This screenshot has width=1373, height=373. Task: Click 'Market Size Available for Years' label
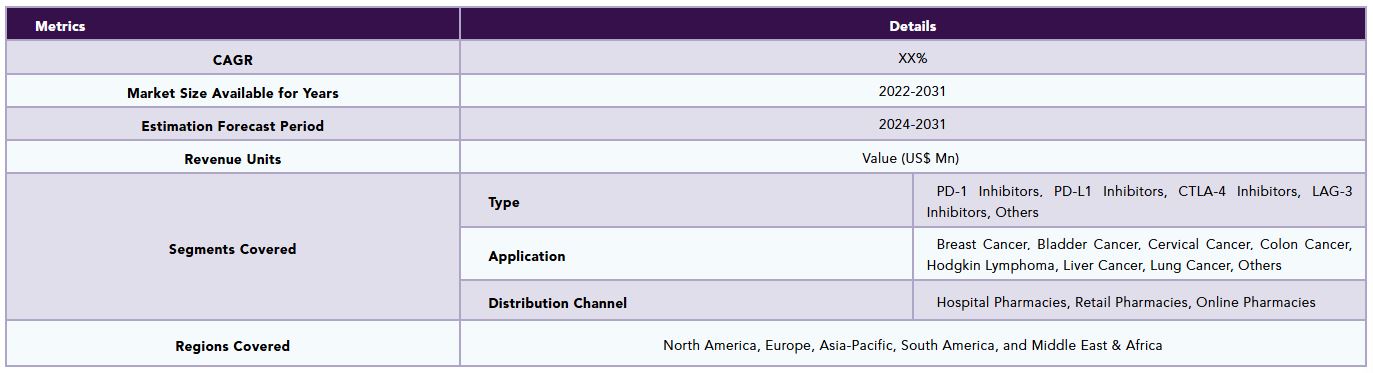coord(233,92)
